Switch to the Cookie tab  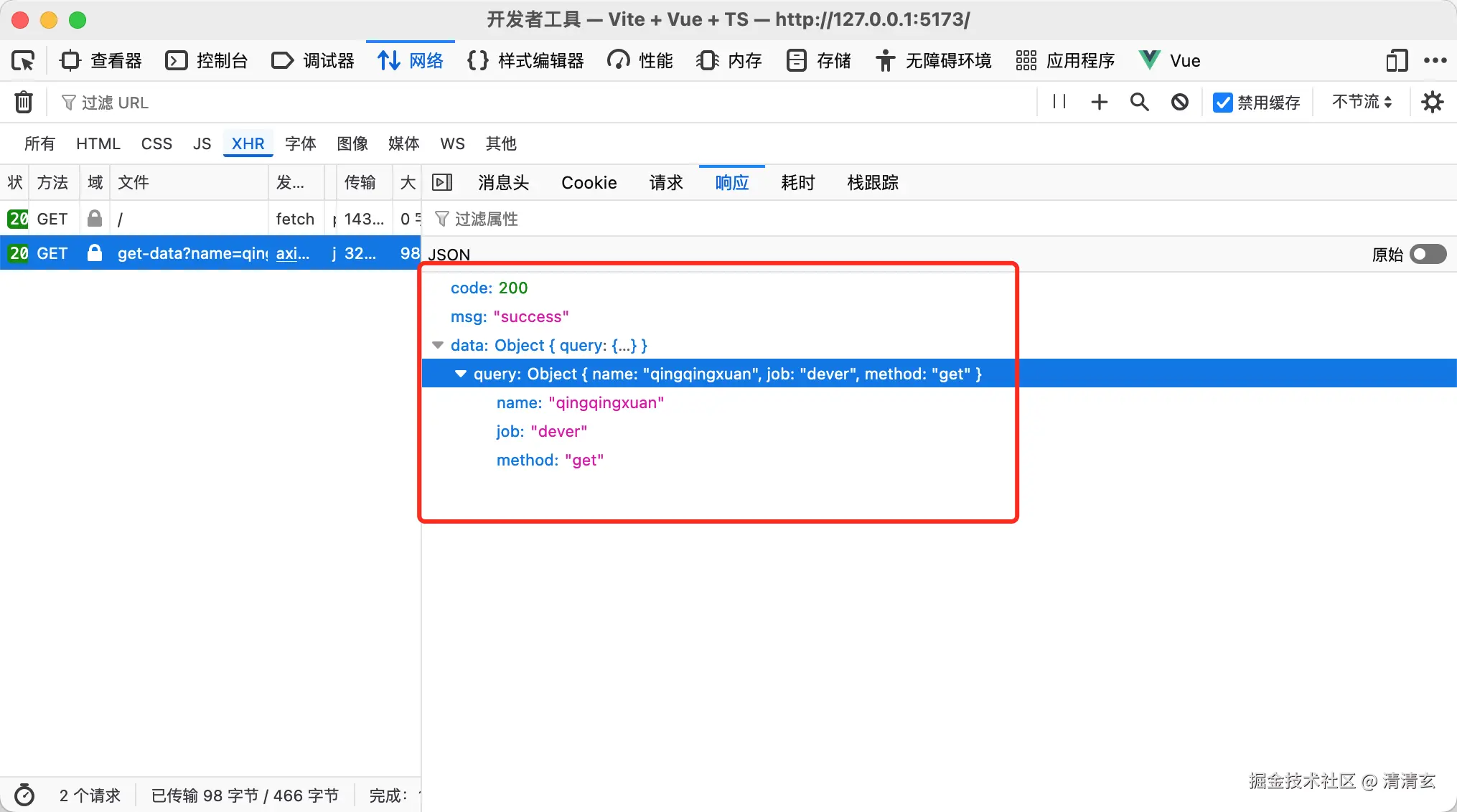click(589, 182)
